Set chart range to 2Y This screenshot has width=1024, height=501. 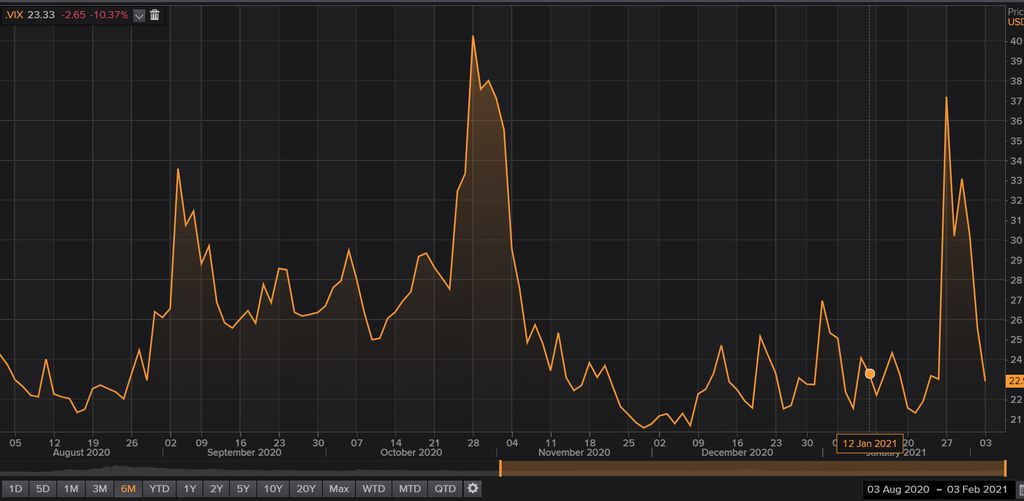coord(217,489)
